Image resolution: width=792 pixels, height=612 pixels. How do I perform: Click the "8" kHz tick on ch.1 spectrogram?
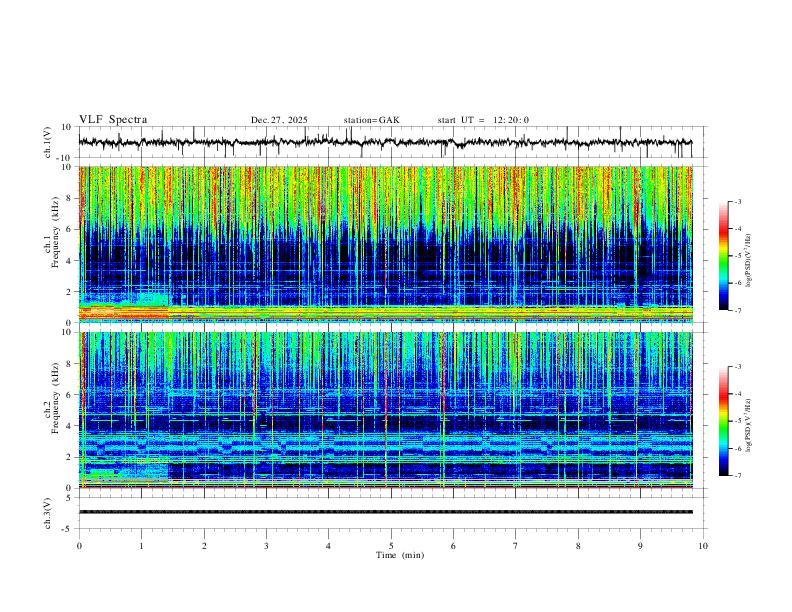[69, 198]
